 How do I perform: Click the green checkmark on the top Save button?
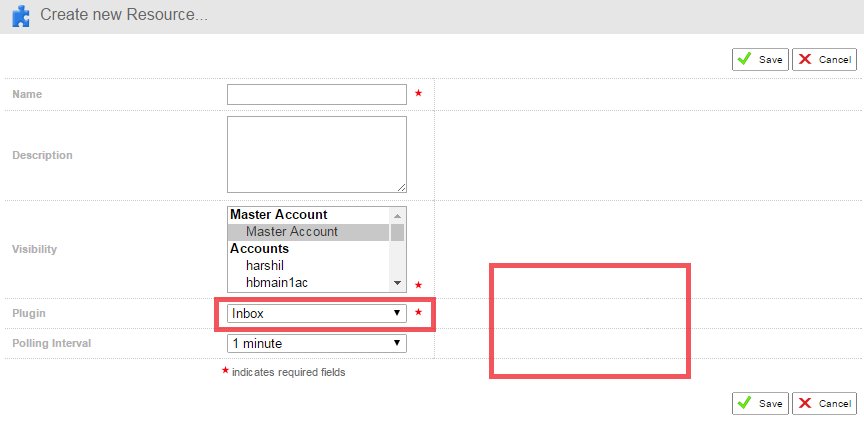pyautogui.click(x=745, y=60)
